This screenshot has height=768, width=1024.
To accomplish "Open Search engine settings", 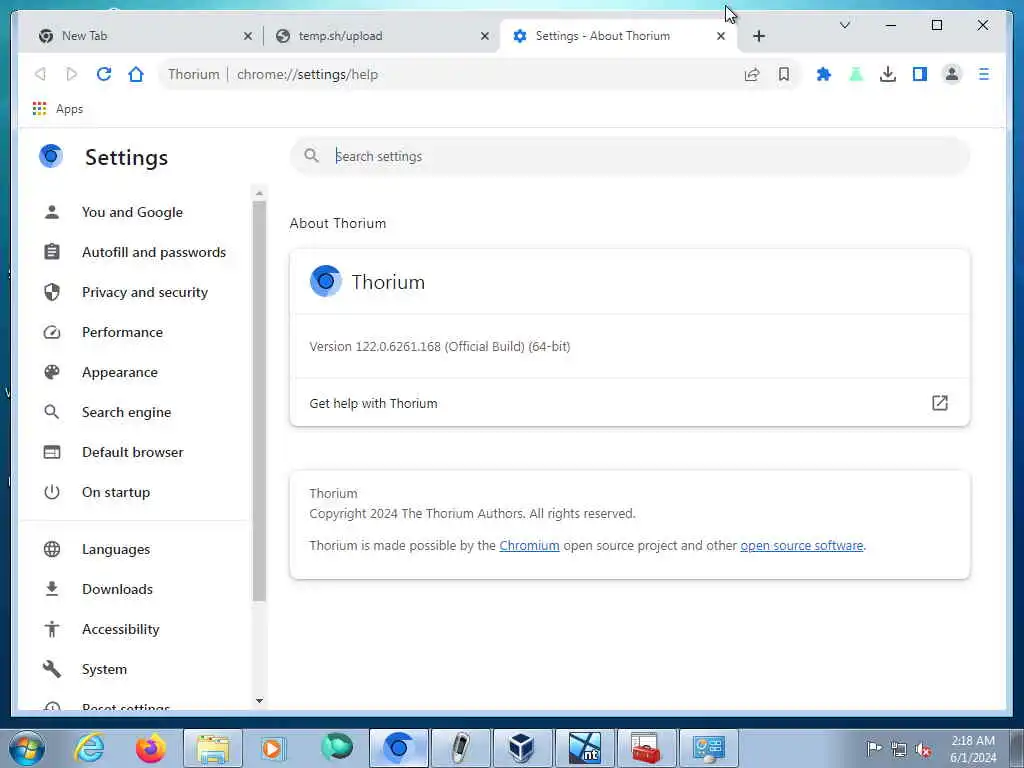I will (x=134, y=412).
